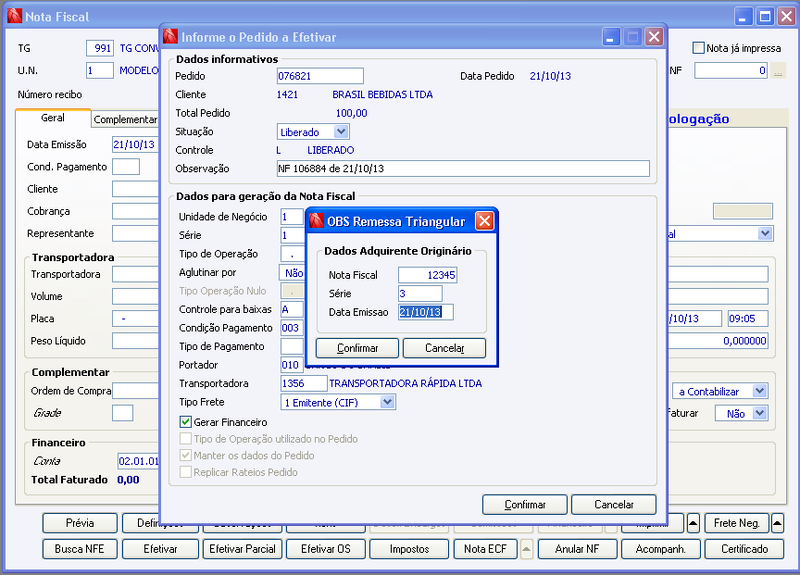Open the Aglutinar por dropdown
This screenshot has height=575, width=800.
[292, 272]
